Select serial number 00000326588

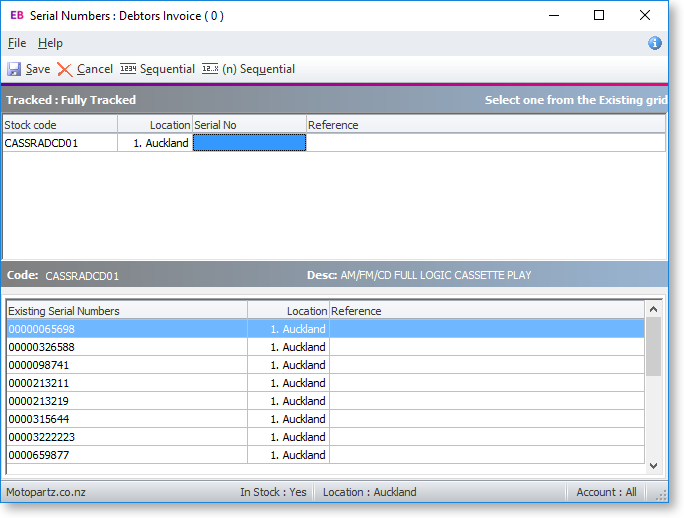(42, 347)
